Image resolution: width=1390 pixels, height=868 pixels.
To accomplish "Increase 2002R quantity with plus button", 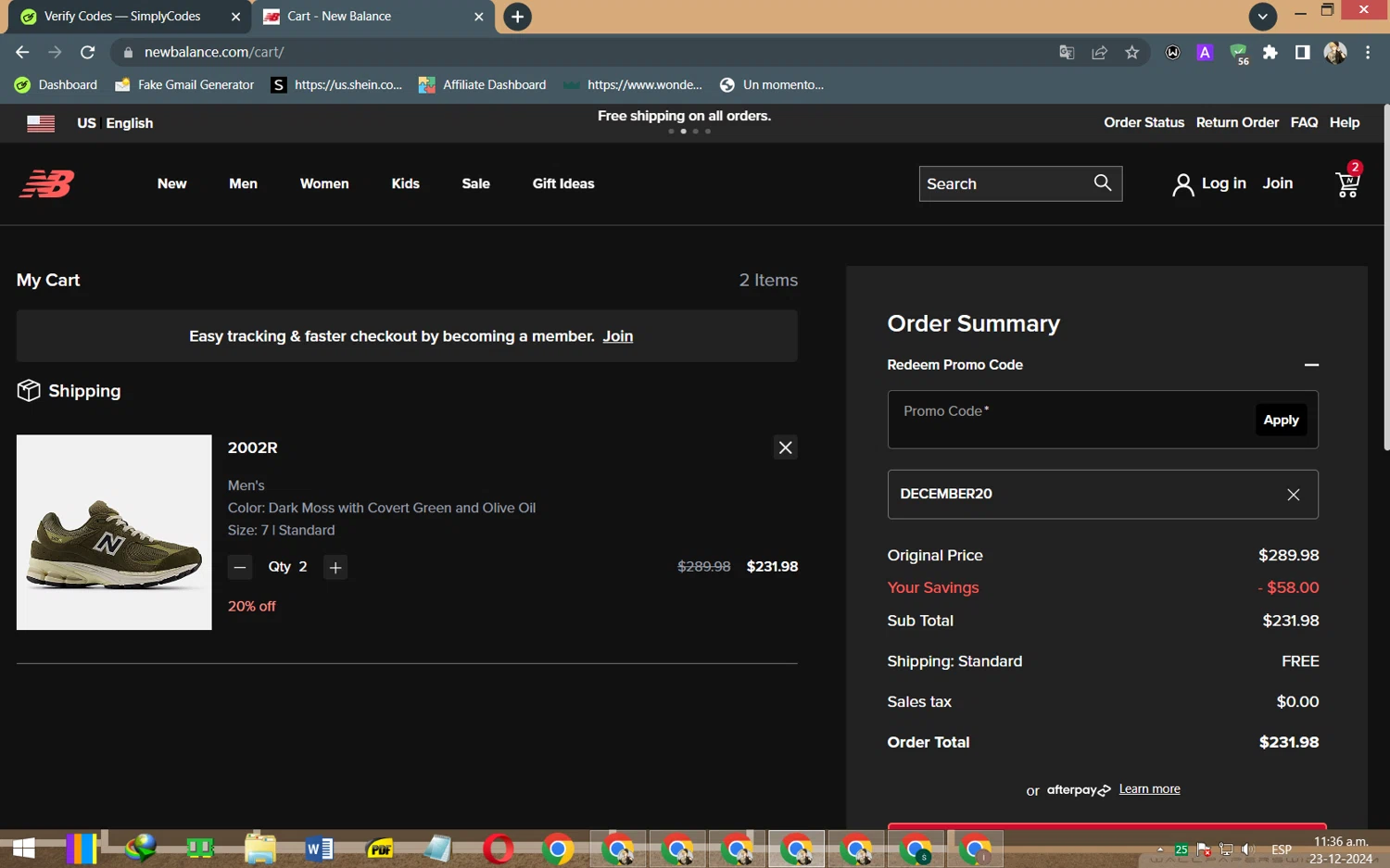I will pos(335,567).
